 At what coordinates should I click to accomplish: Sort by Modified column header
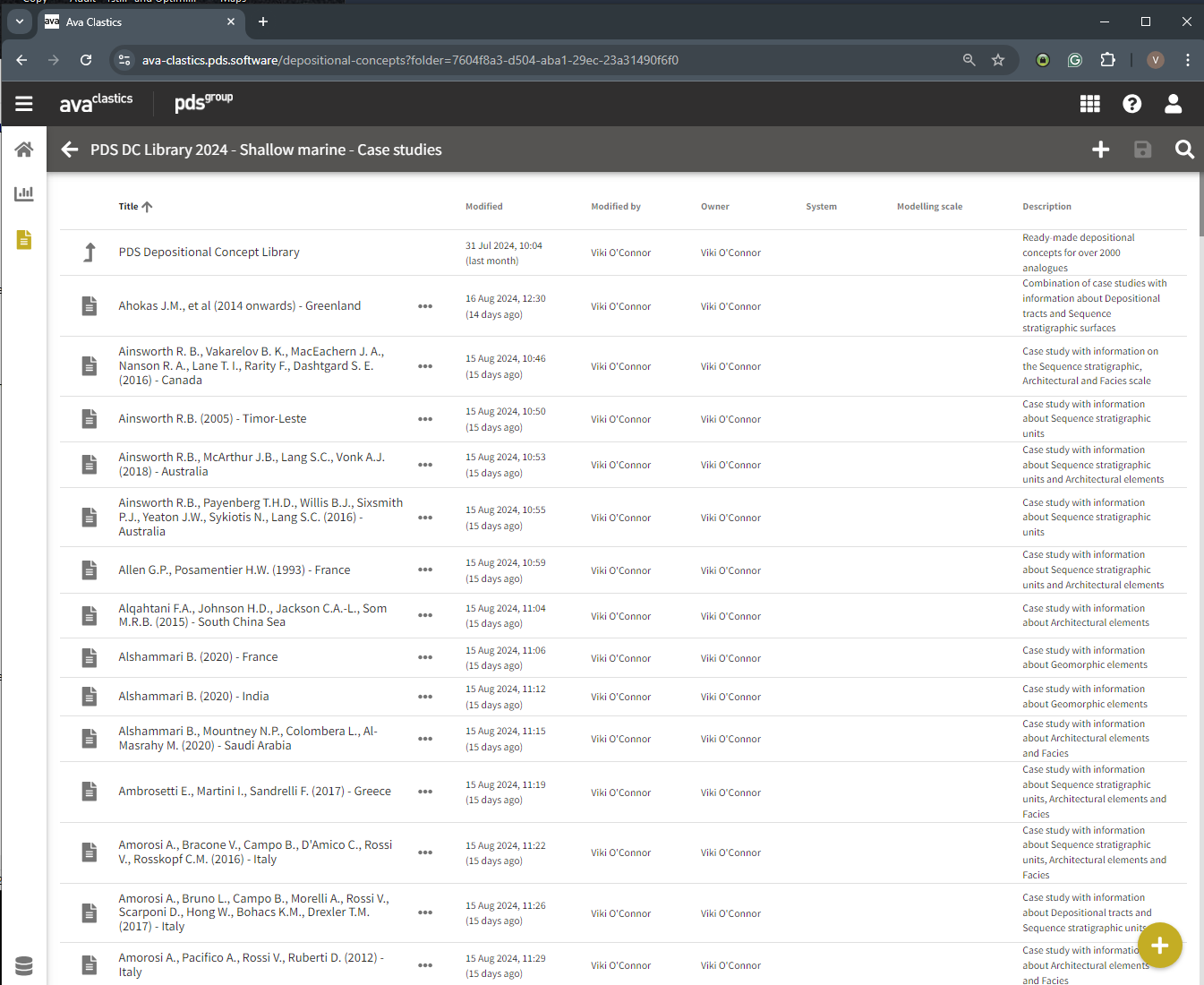[483, 207]
